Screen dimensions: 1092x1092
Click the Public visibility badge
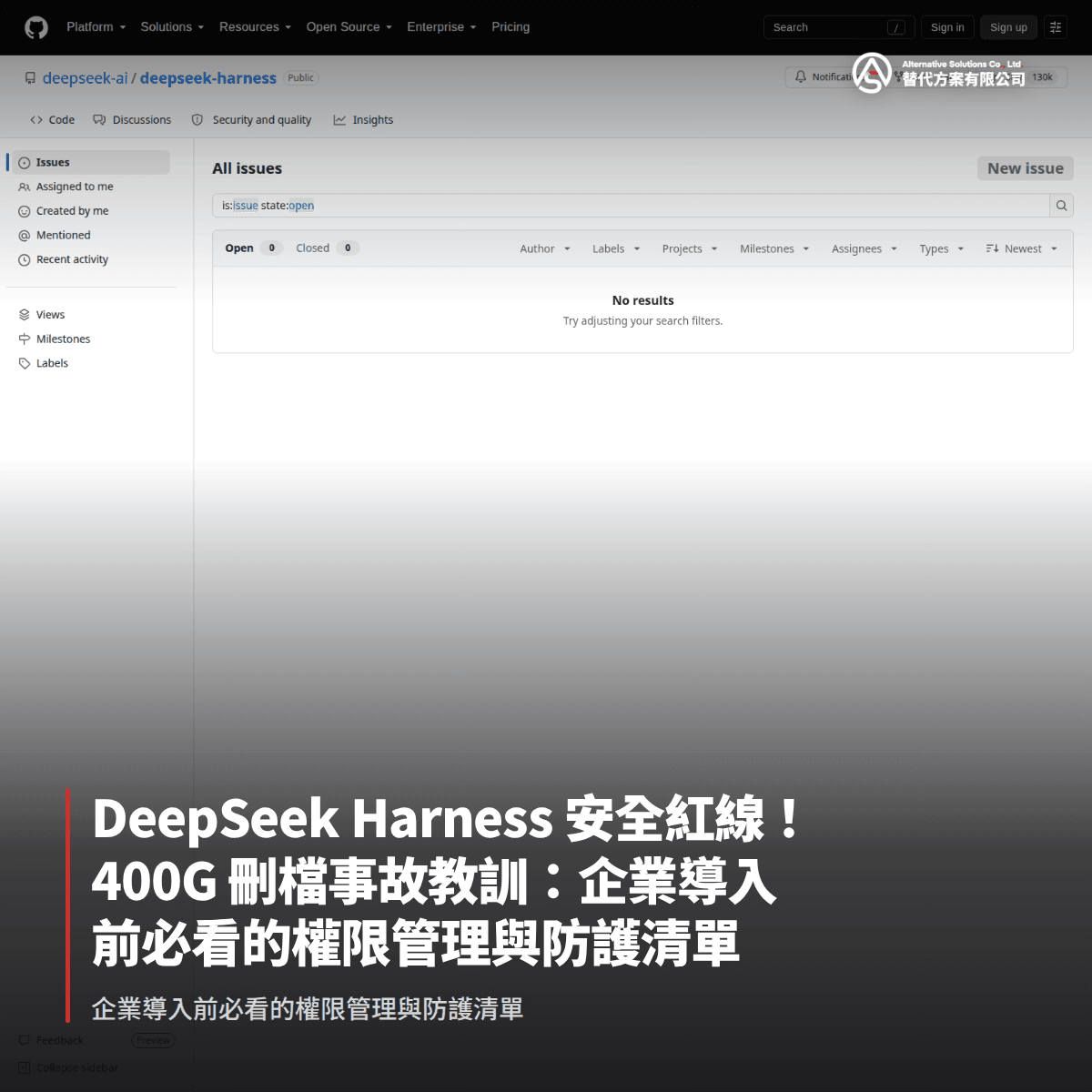301,78
